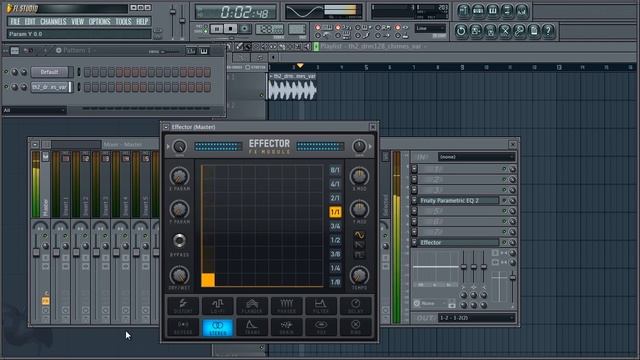Open the OPTIONS menu
Image resolution: width=640 pixels, height=360 pixels.
coord(99,21)
